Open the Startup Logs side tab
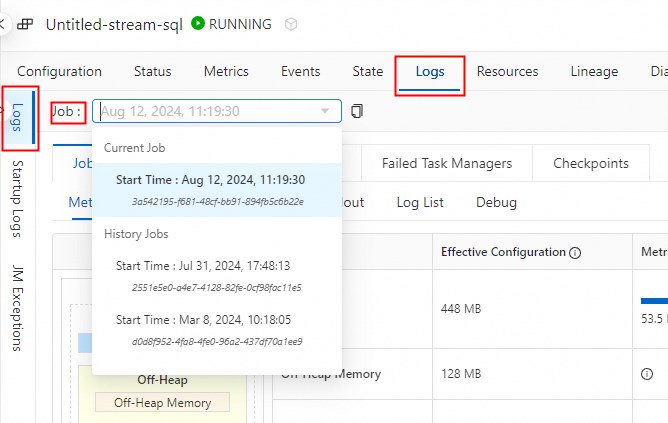 [17, 199]
